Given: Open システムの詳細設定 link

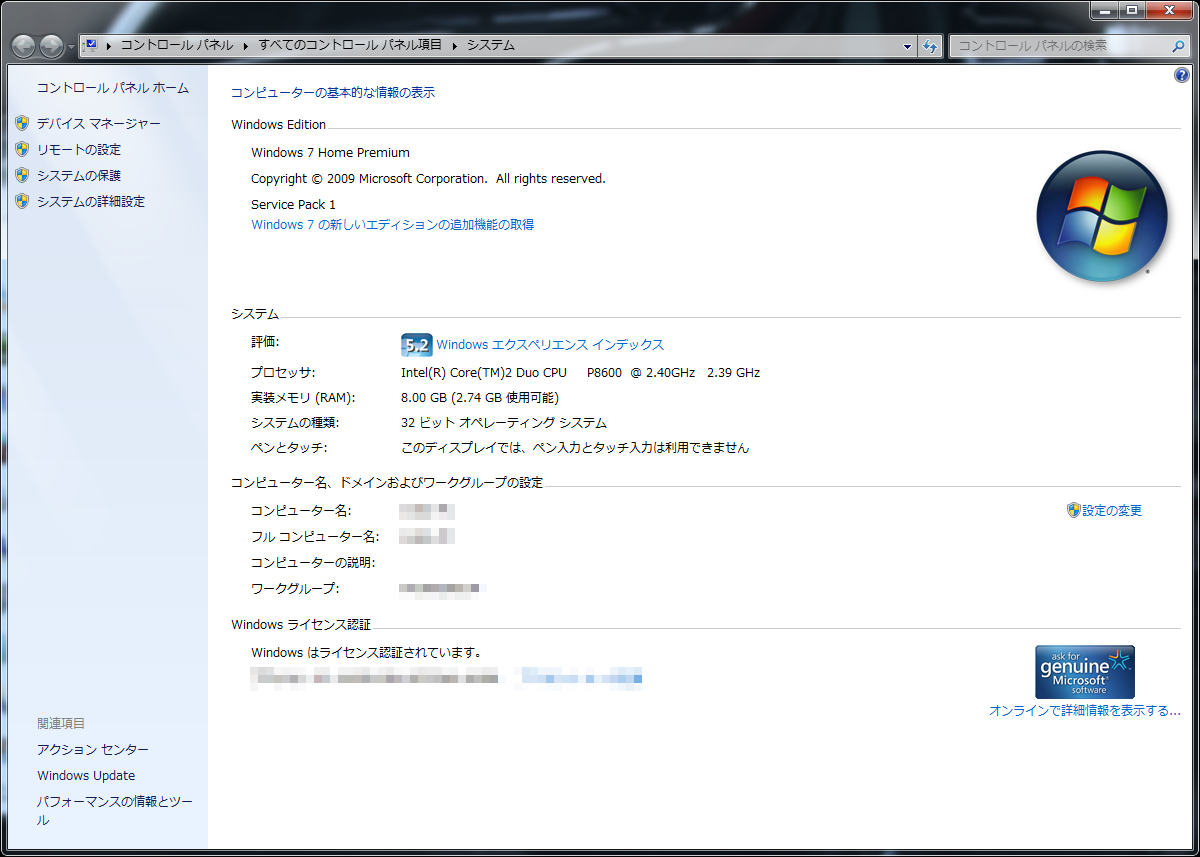Looking at the screenshot, I should (91, 201).
